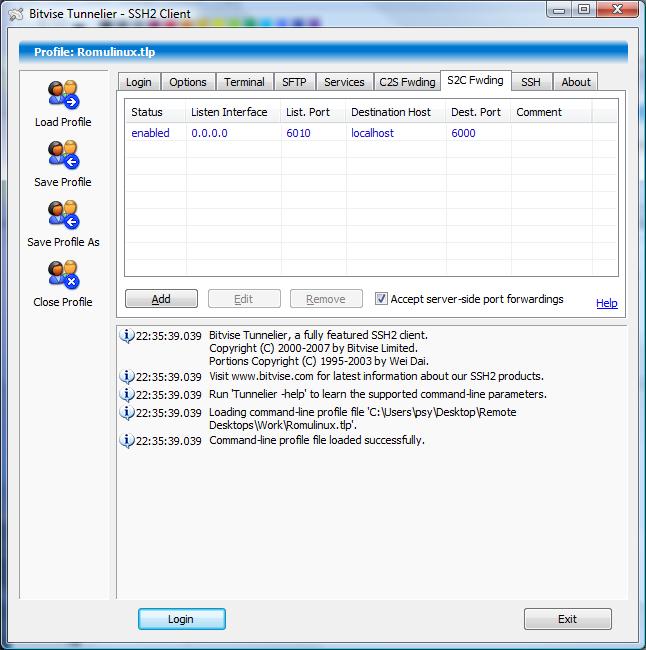Click the Close Profile icon
The height and width of the screenshot is (650, 646).
click(x=63, y=274)
